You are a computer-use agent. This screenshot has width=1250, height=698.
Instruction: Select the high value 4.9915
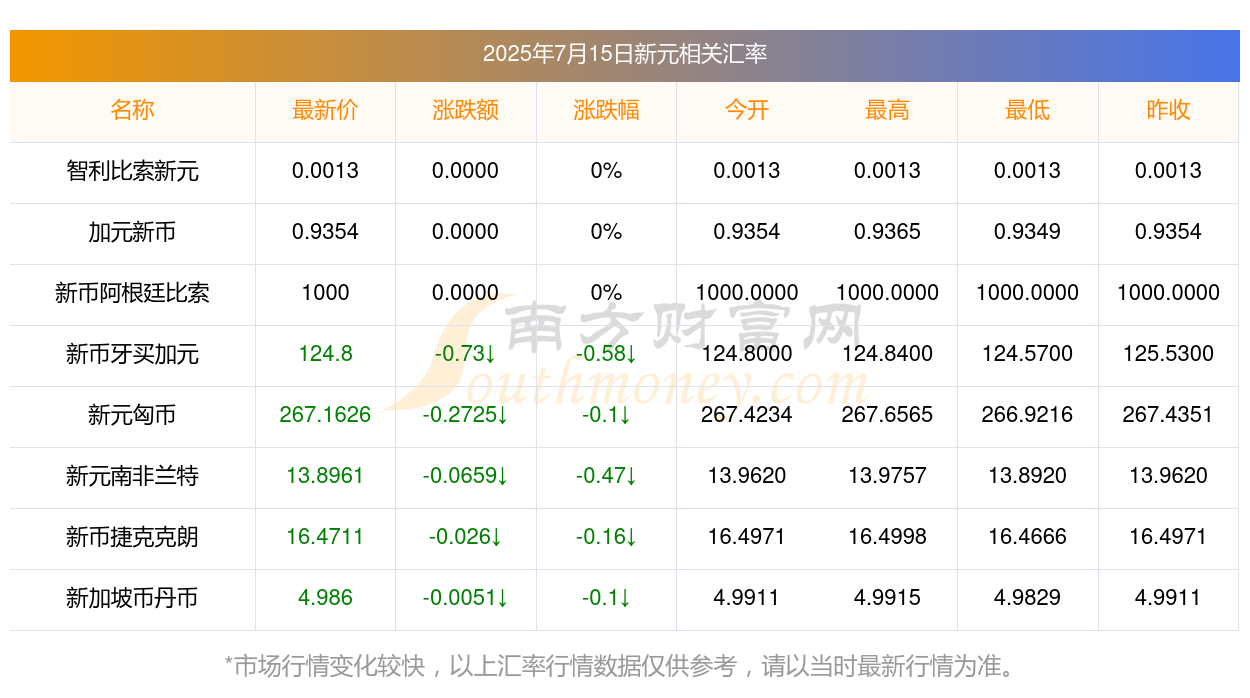point(887,598)
